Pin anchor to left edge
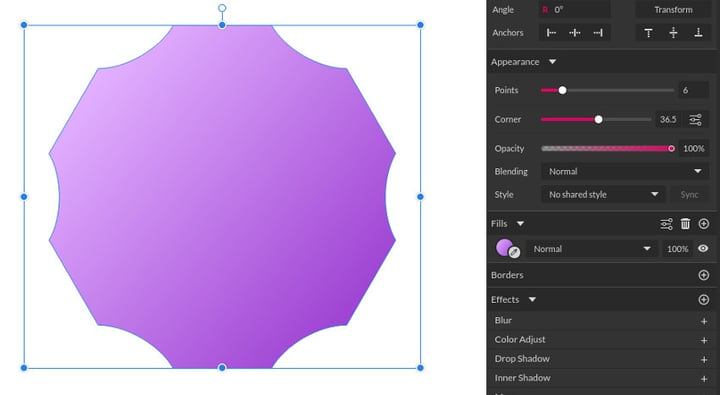 (551, 33)
